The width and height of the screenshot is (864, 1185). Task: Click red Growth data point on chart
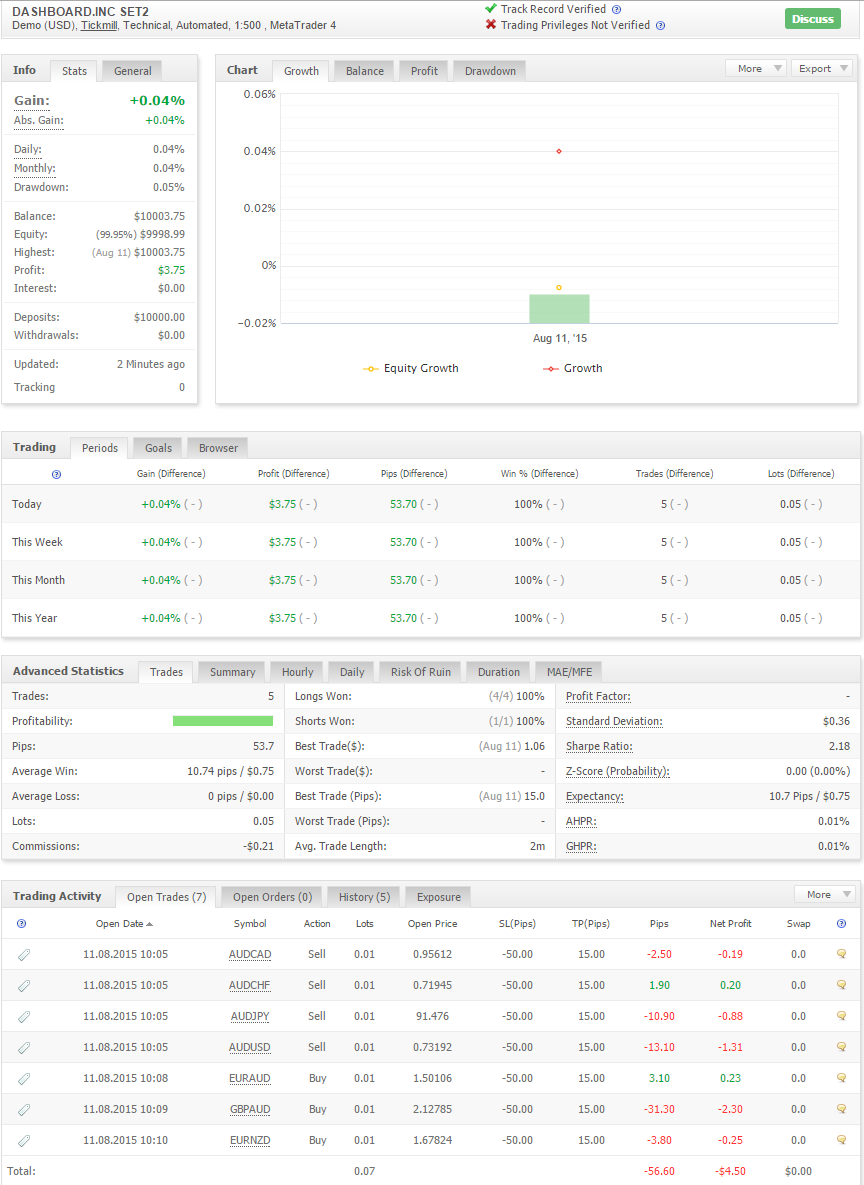point(559,151)
